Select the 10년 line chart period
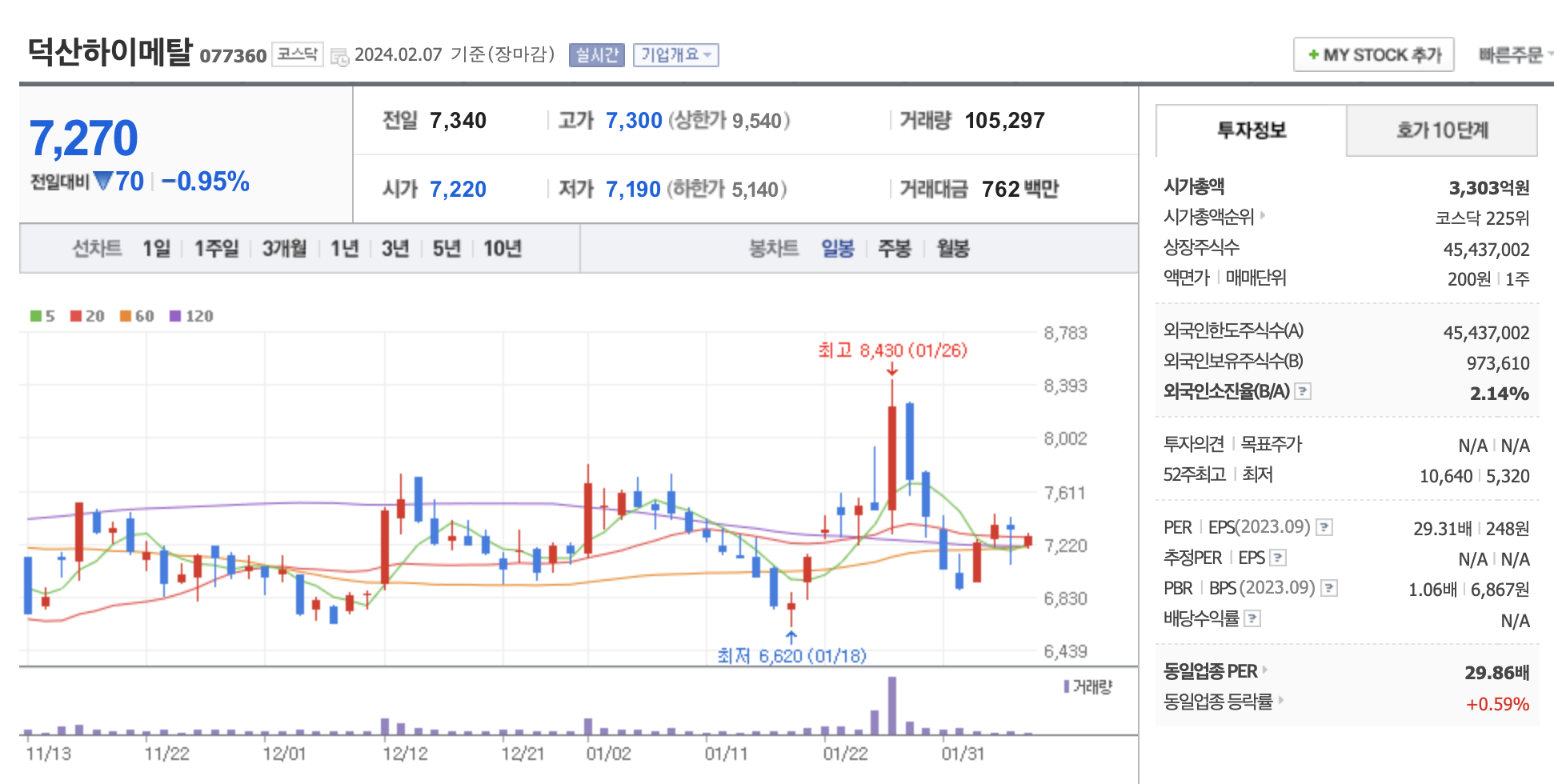The height and width of the screenshot is (784, 1554). (503, 249)
